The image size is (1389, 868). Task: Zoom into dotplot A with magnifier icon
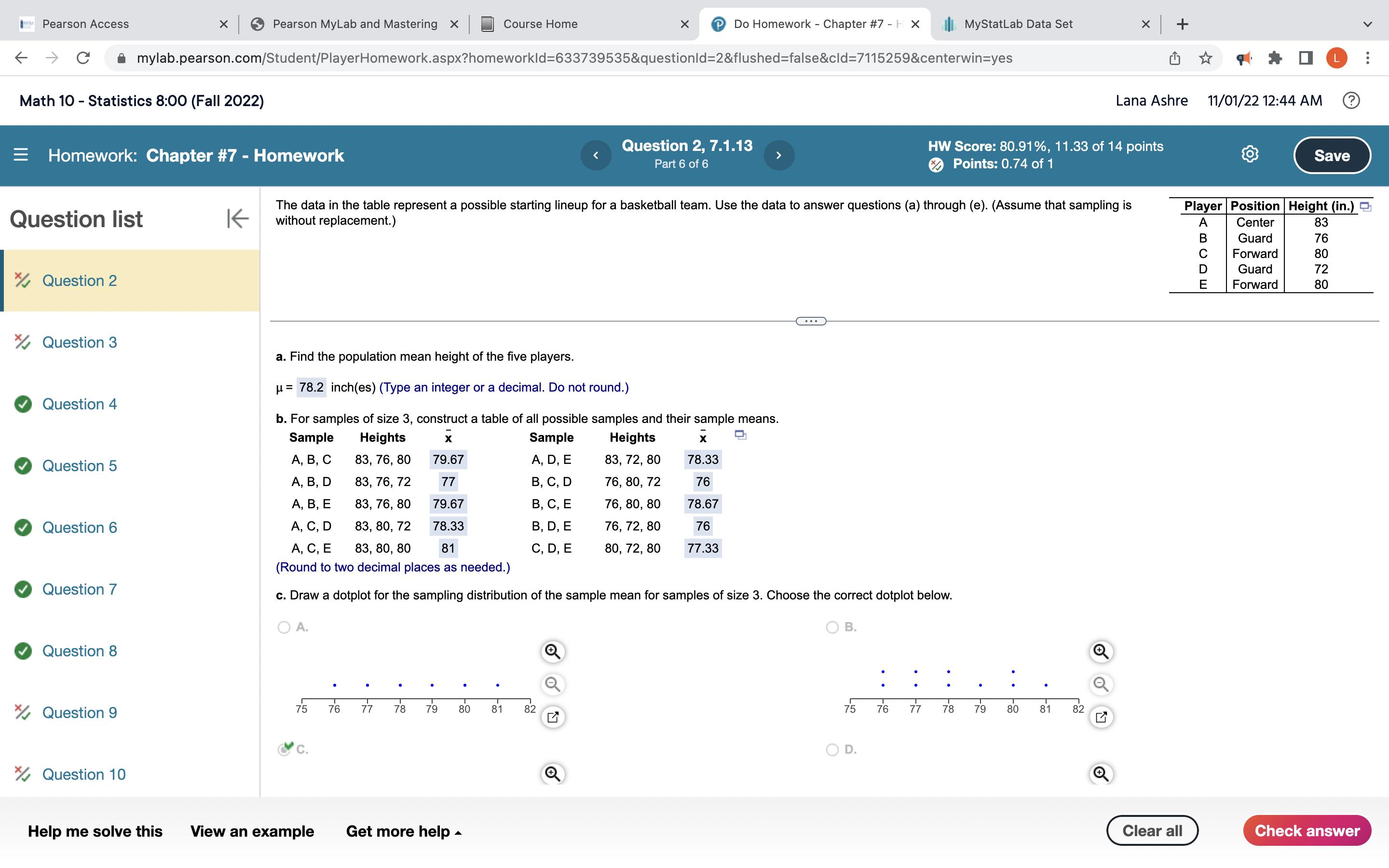tap(552, 651)
